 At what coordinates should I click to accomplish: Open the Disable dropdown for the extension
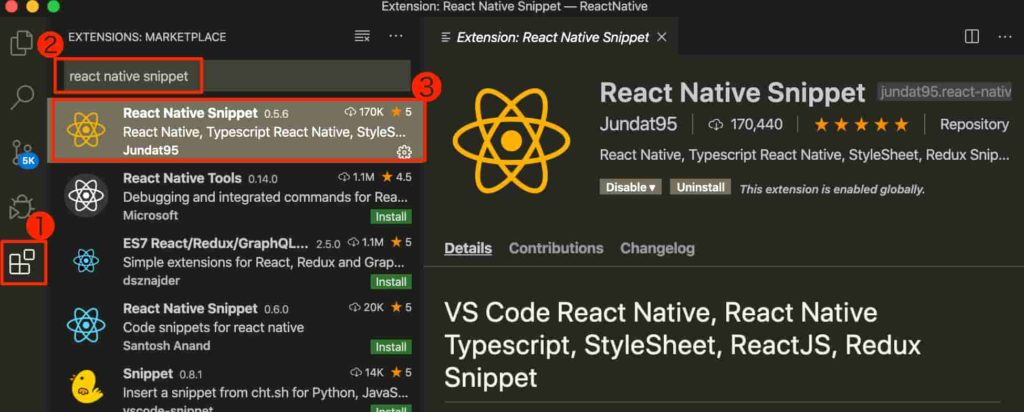tap(630, 187)
